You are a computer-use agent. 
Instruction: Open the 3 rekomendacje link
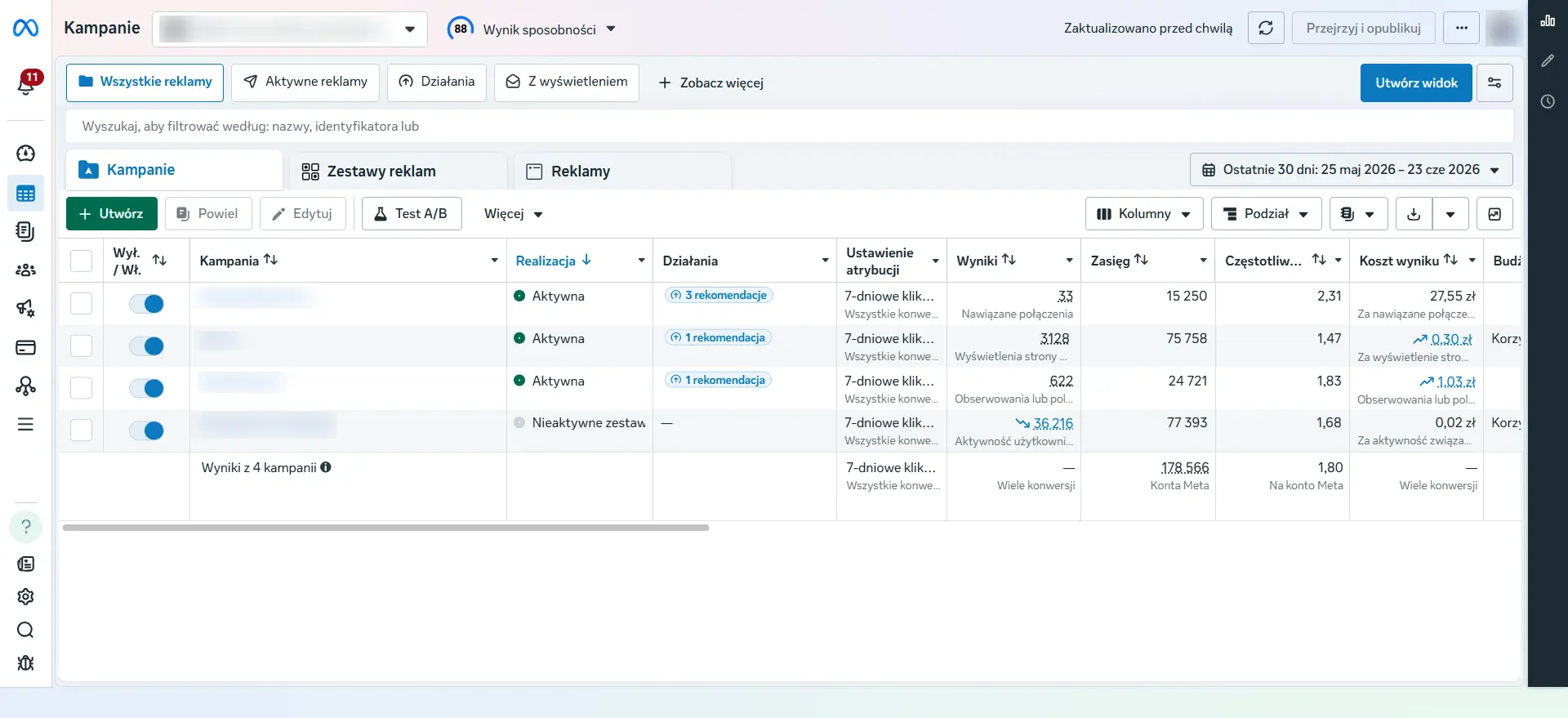(x=719, y=296)
